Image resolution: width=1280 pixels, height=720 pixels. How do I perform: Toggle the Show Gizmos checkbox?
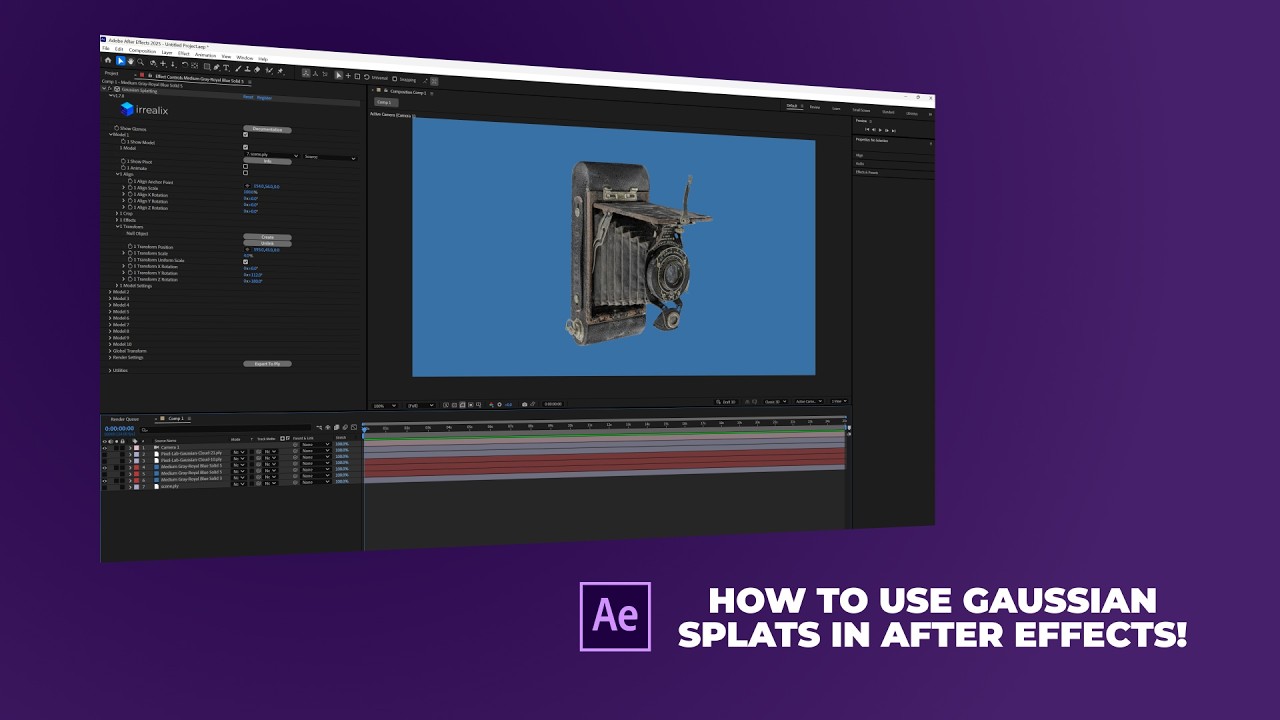246,134
